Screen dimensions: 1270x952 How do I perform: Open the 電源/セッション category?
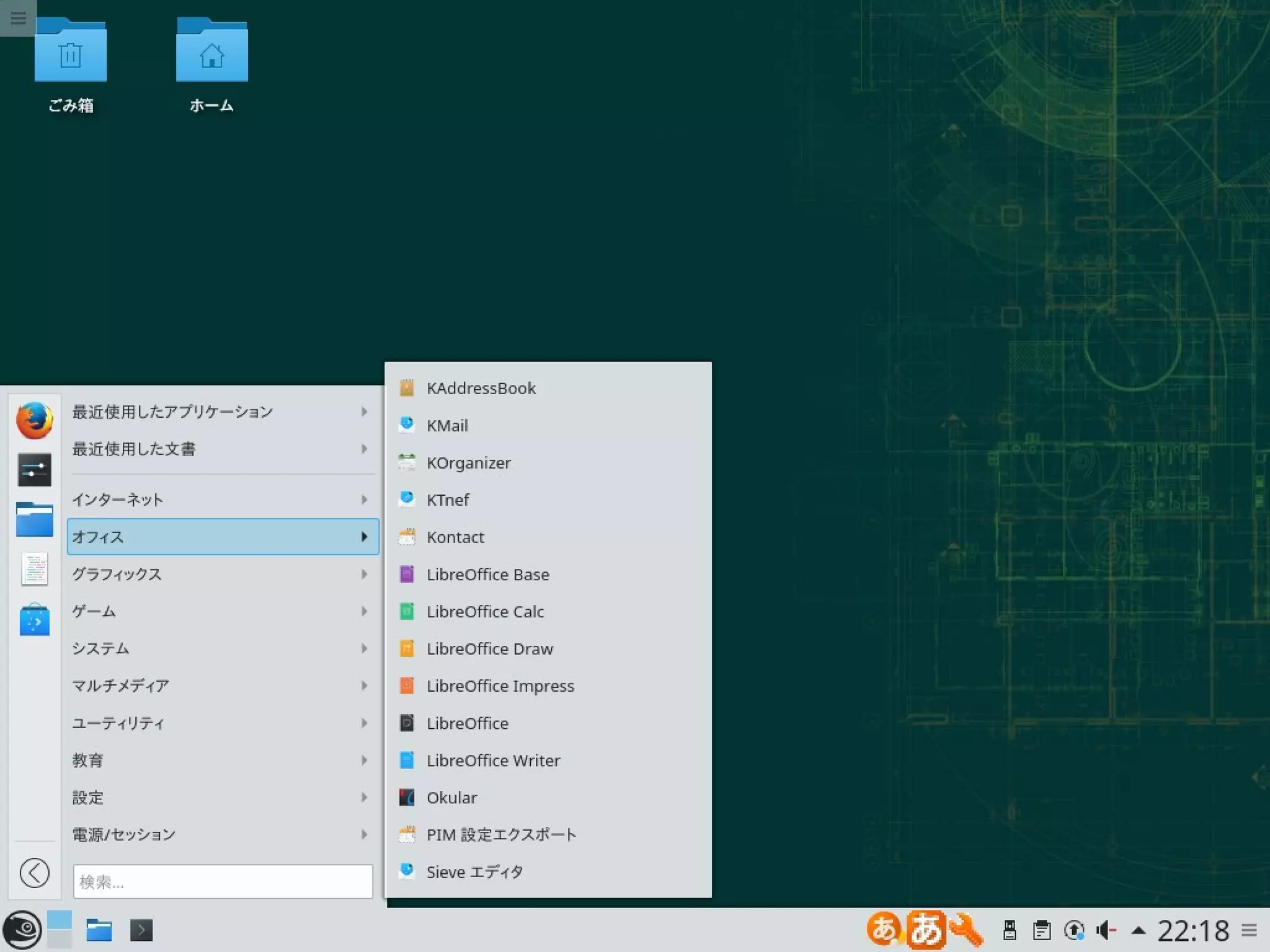[x=223, y=834]
